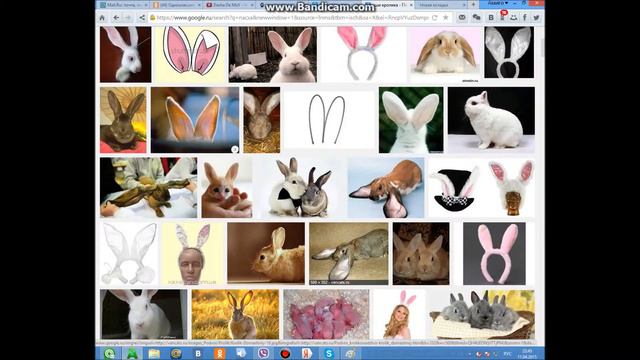Open Skype from the taskbar
The width and height of the screenshot is (640, 360).
329,353
